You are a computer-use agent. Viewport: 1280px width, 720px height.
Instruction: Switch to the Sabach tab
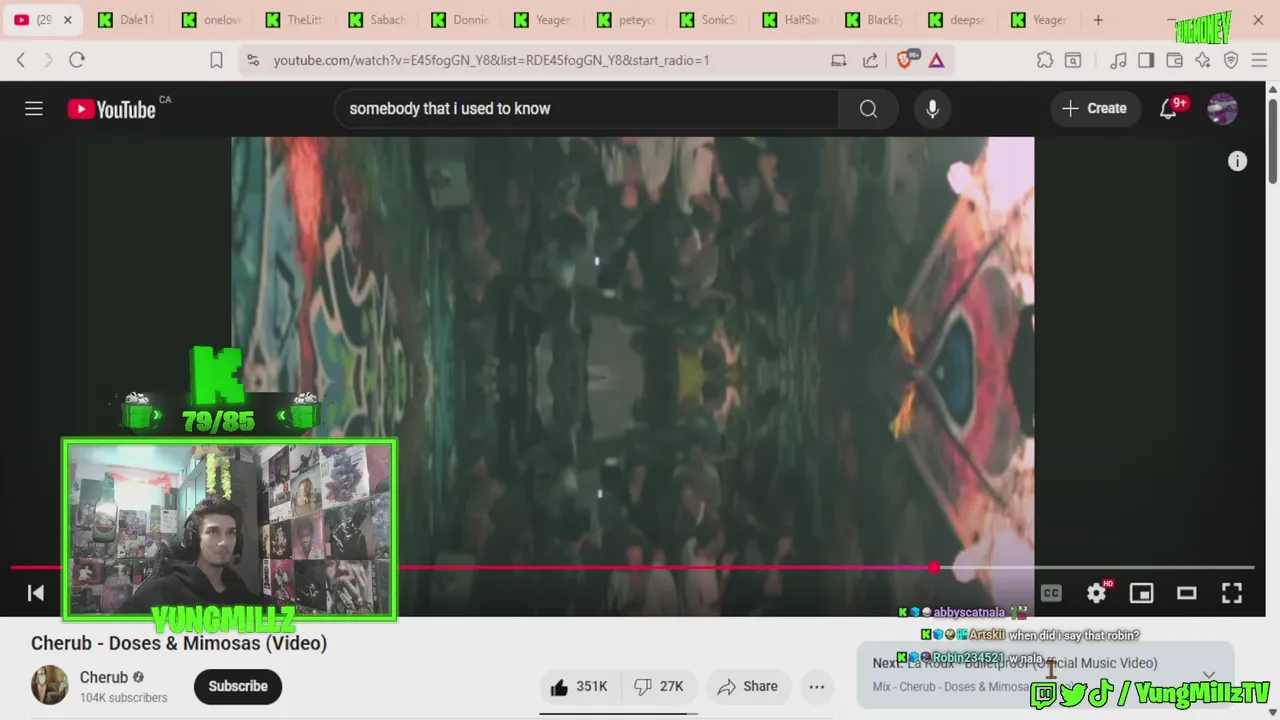tap(377, 20)
